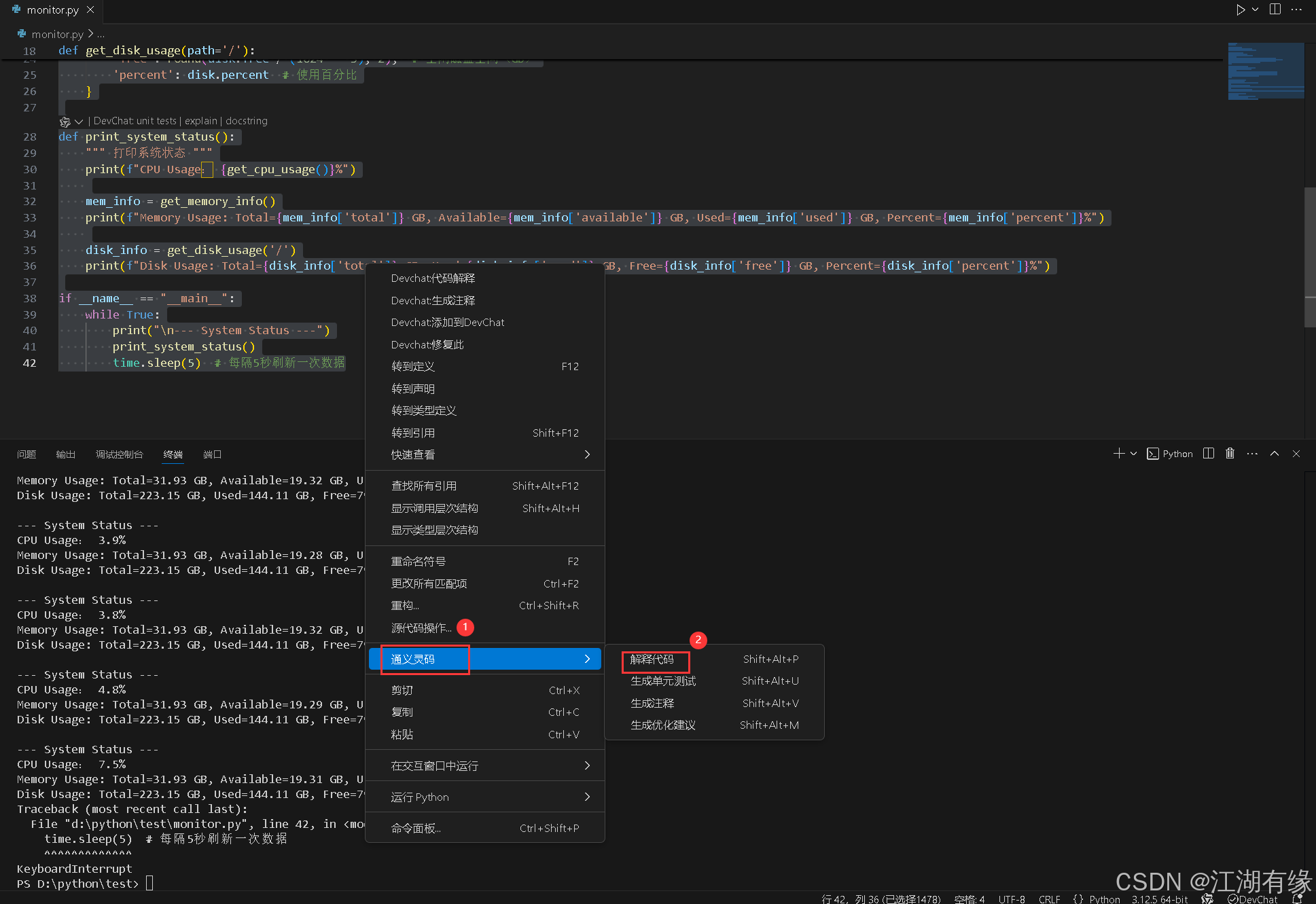Switch to the '问题' panel tab

tap(26, 454)
